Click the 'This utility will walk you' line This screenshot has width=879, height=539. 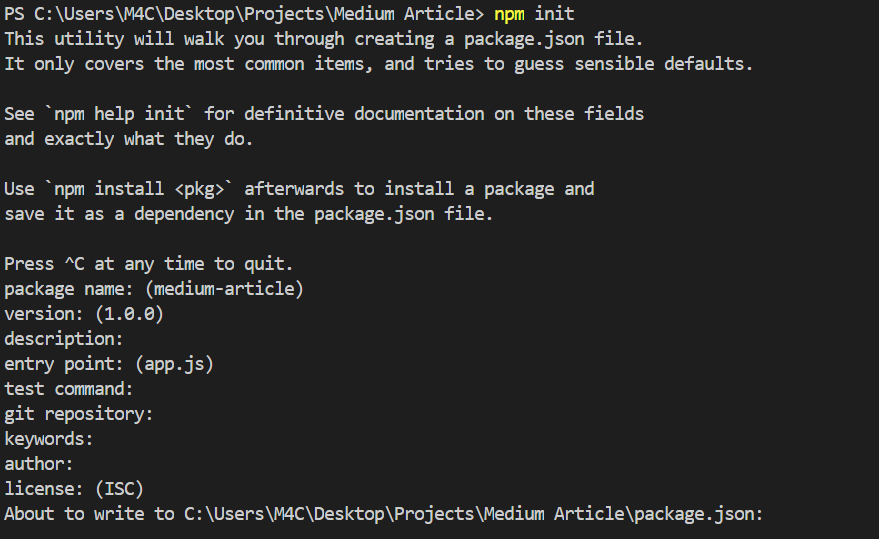[x=323, y=39]
